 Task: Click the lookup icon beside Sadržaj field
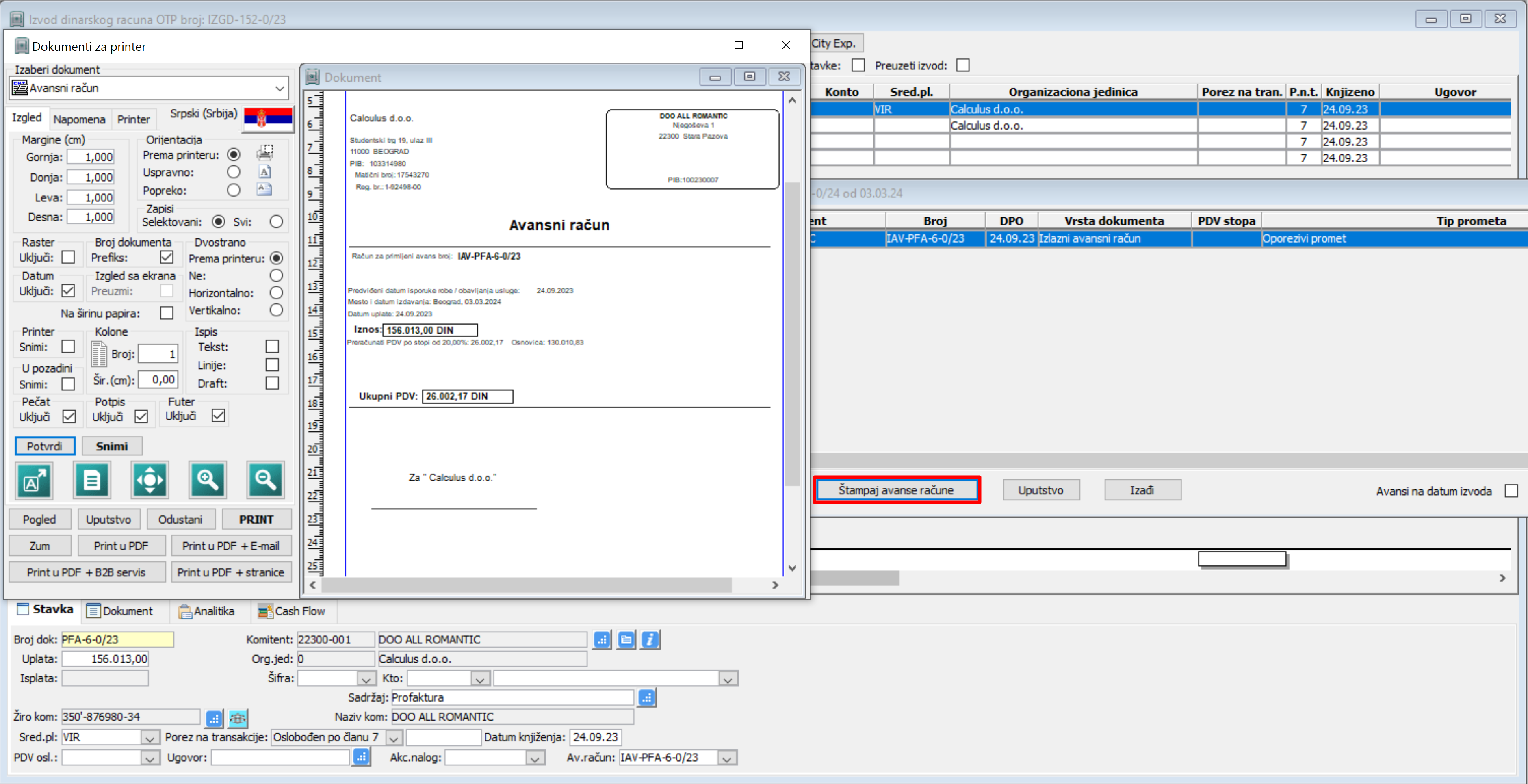tap(646, 697)
